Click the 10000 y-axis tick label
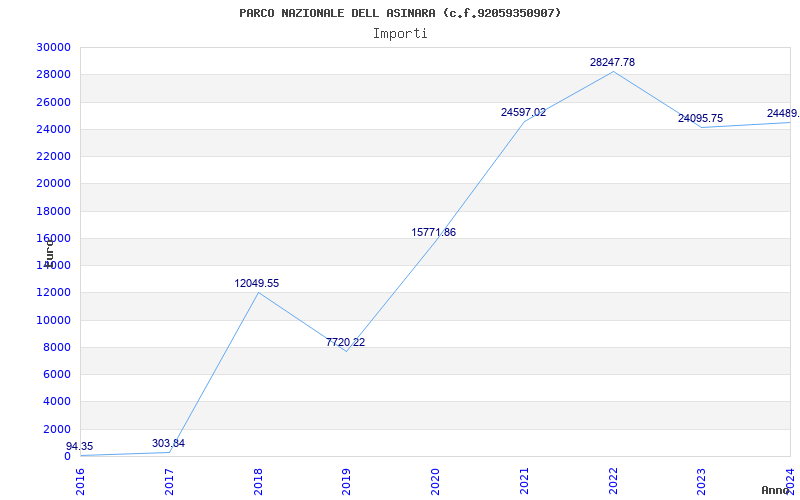 pyautogui.click(x=53, y=320)
